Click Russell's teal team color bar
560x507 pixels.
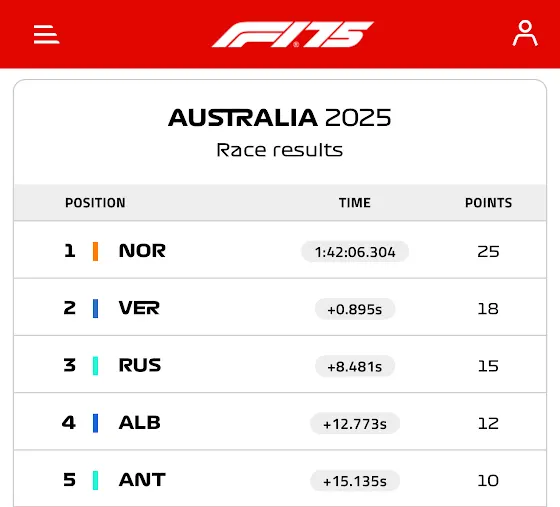(95, 366)
